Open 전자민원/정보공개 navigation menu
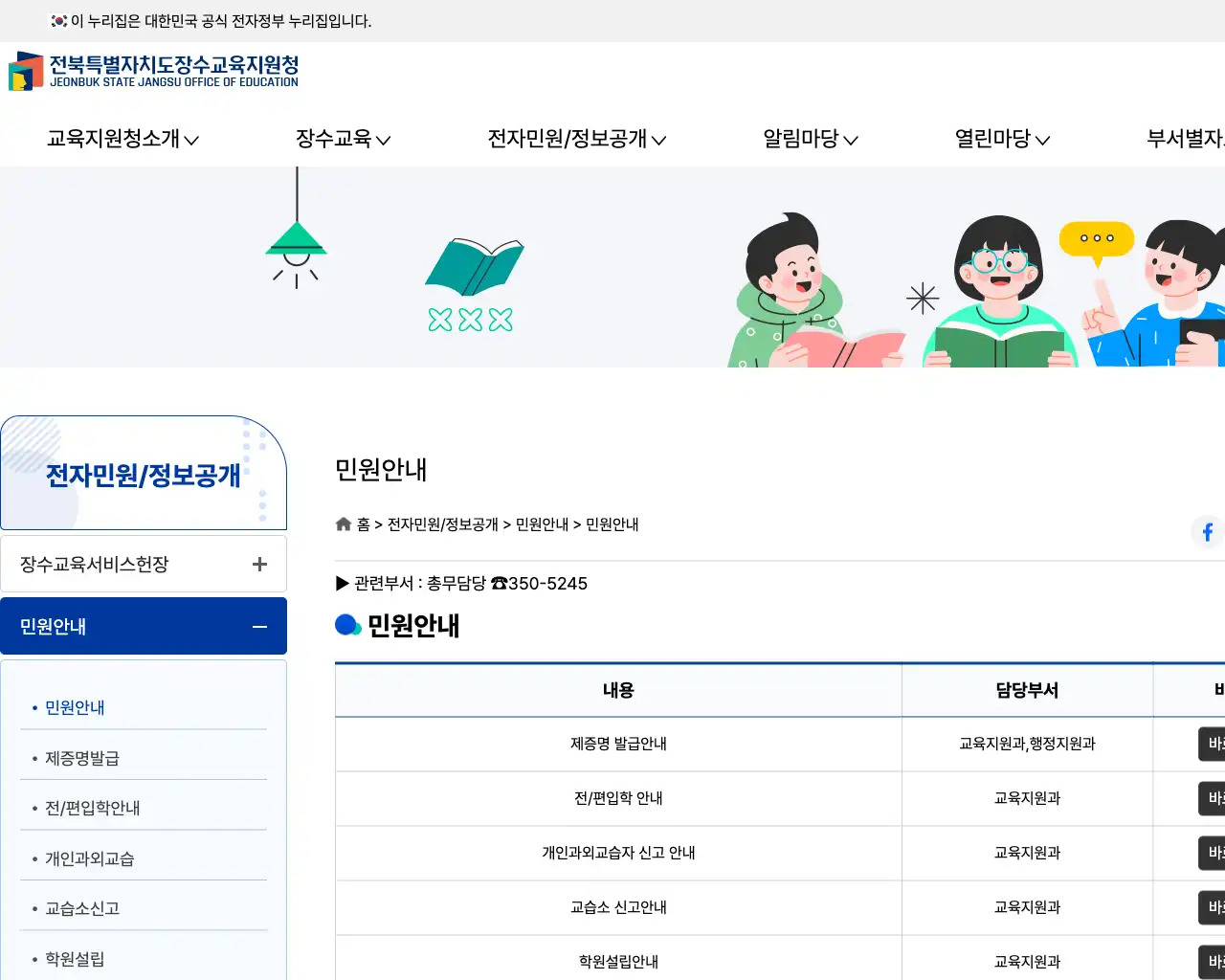 pos(576,139)
